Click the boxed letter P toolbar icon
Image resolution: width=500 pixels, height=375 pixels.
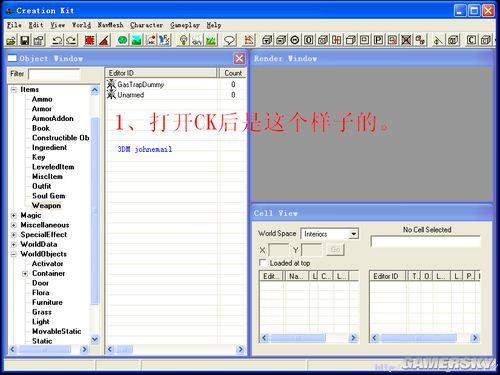click(378, 40)
